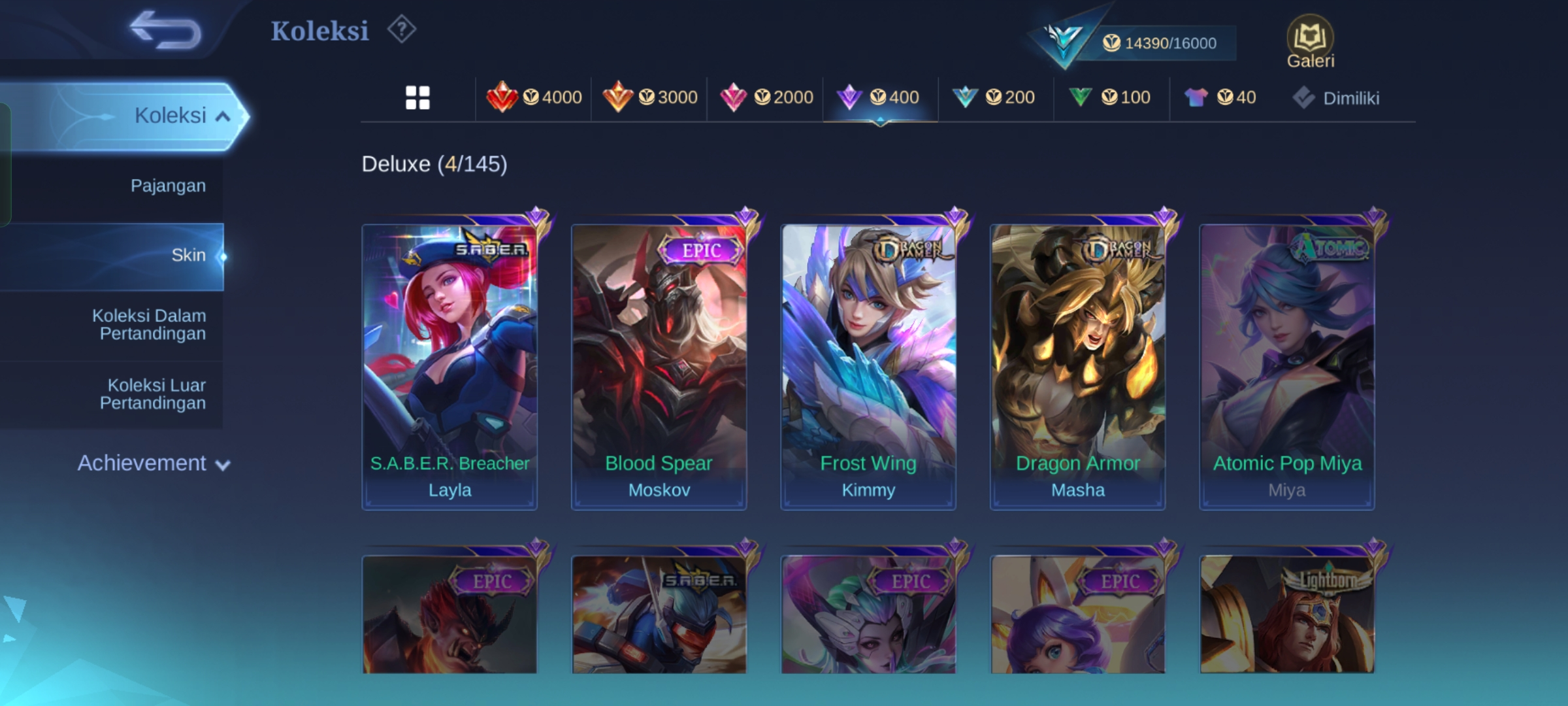This screenshot has height=706, width=1568.
Task: Filter by the 2000 pink gem tier
Action: [x=766, y=97]
